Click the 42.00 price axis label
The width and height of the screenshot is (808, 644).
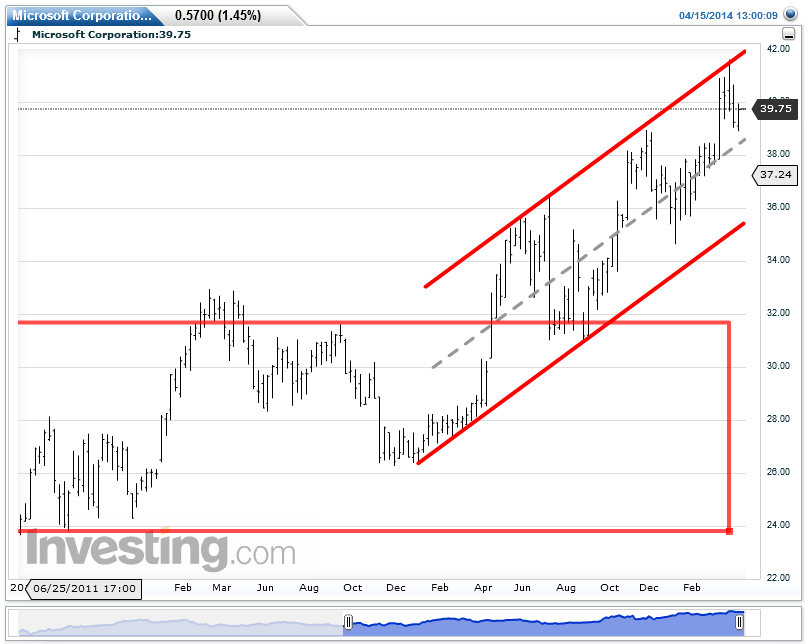coord(778,48)
